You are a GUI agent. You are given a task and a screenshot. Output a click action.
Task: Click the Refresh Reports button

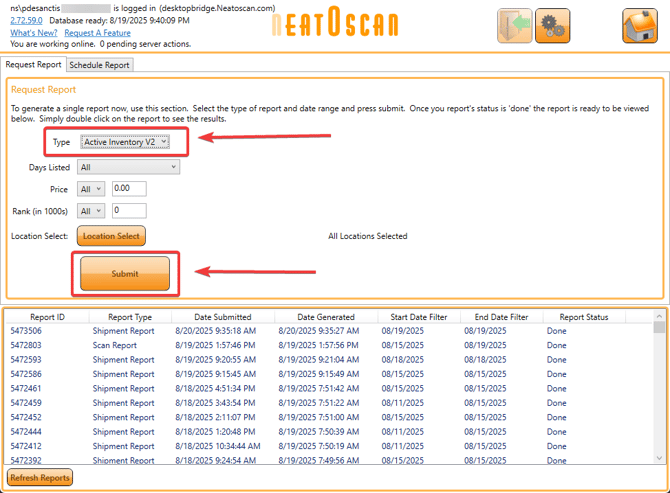[x=40, y=478]
